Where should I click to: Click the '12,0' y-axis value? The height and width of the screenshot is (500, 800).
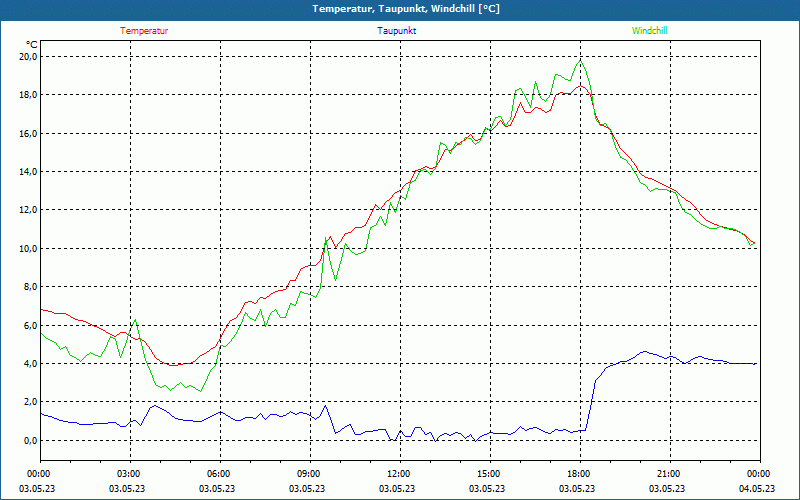tap(29, 210)
